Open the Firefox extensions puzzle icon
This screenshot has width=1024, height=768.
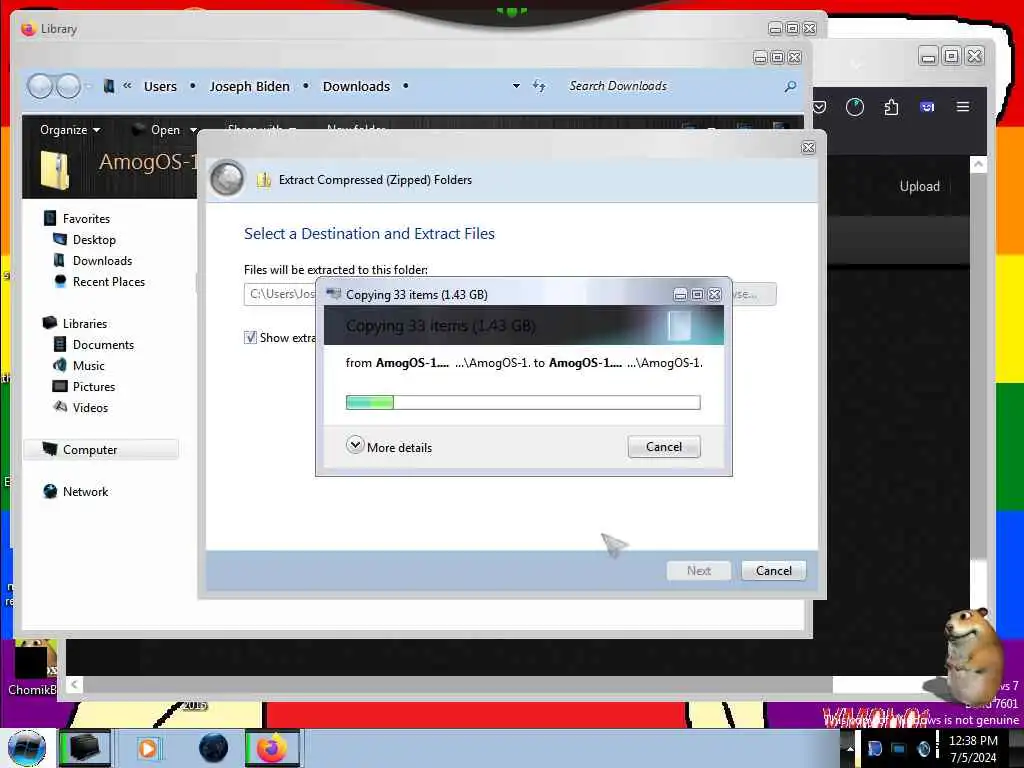[x=891, y=106]
